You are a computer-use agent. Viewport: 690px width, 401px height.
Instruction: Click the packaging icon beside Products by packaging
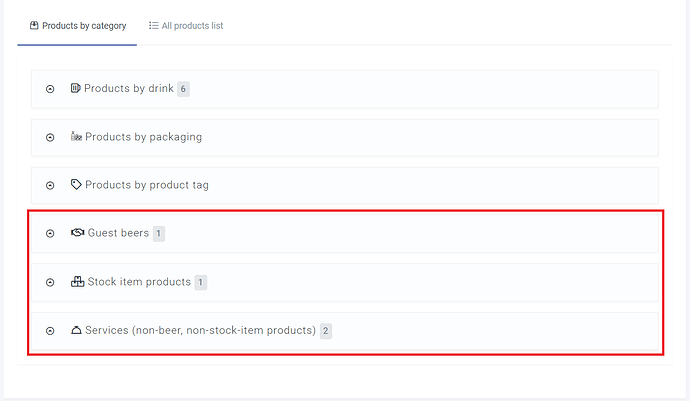pyautogui.click(x=76, y=137)
